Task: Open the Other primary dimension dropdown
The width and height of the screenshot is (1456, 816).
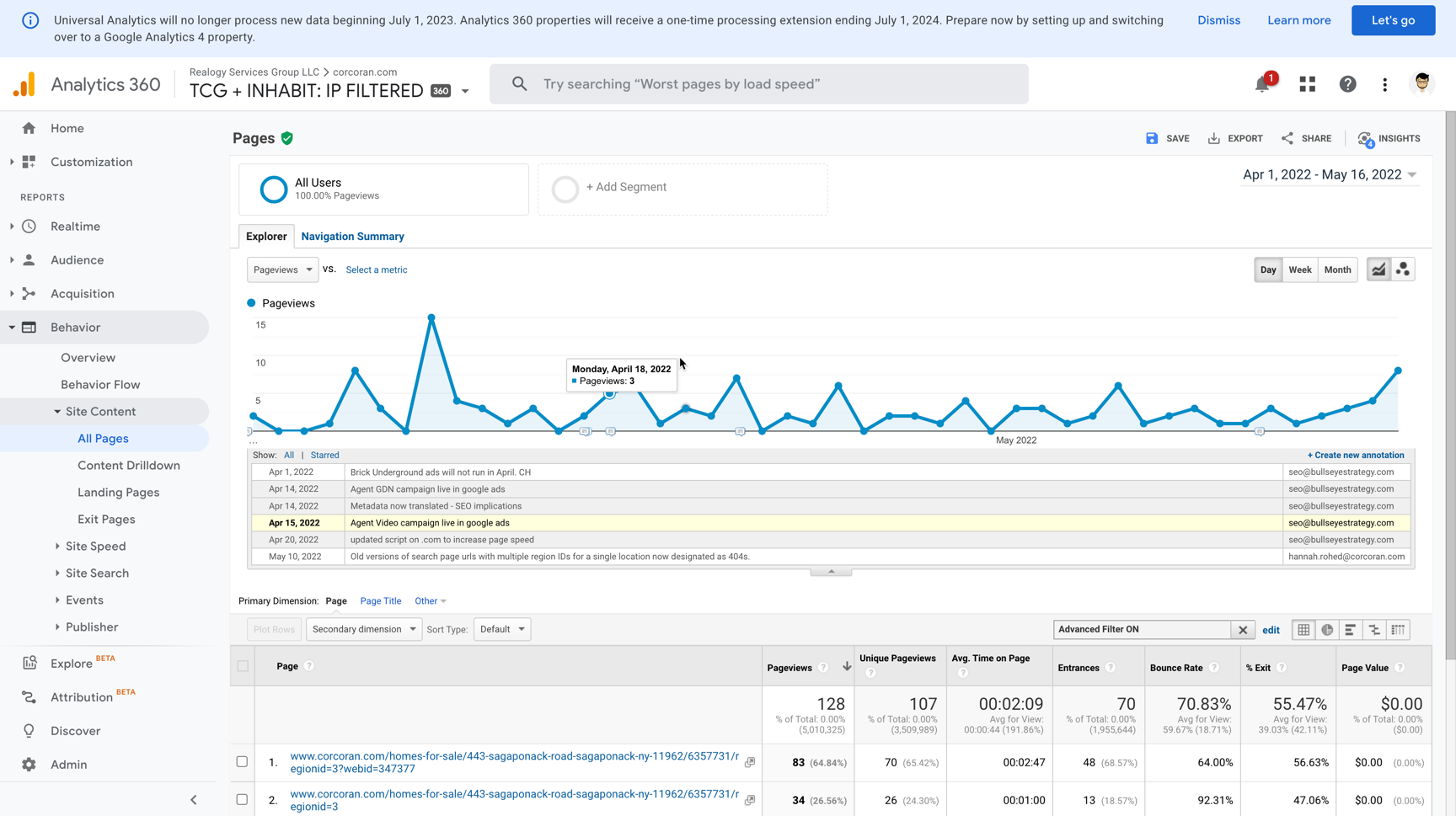Action: pyautogui.click(x=430, y=600)
